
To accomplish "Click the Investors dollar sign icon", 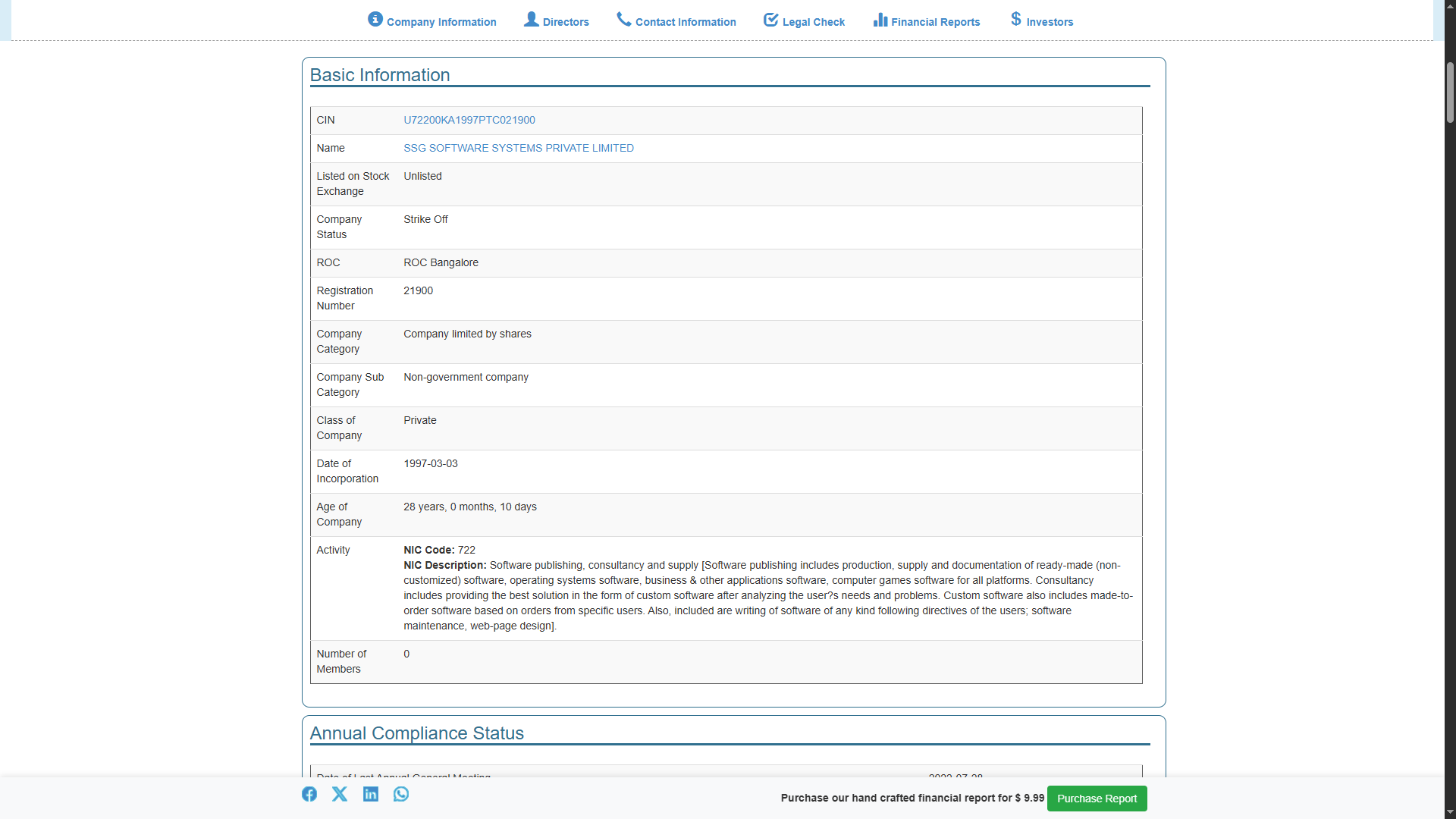I will 1016,19.
